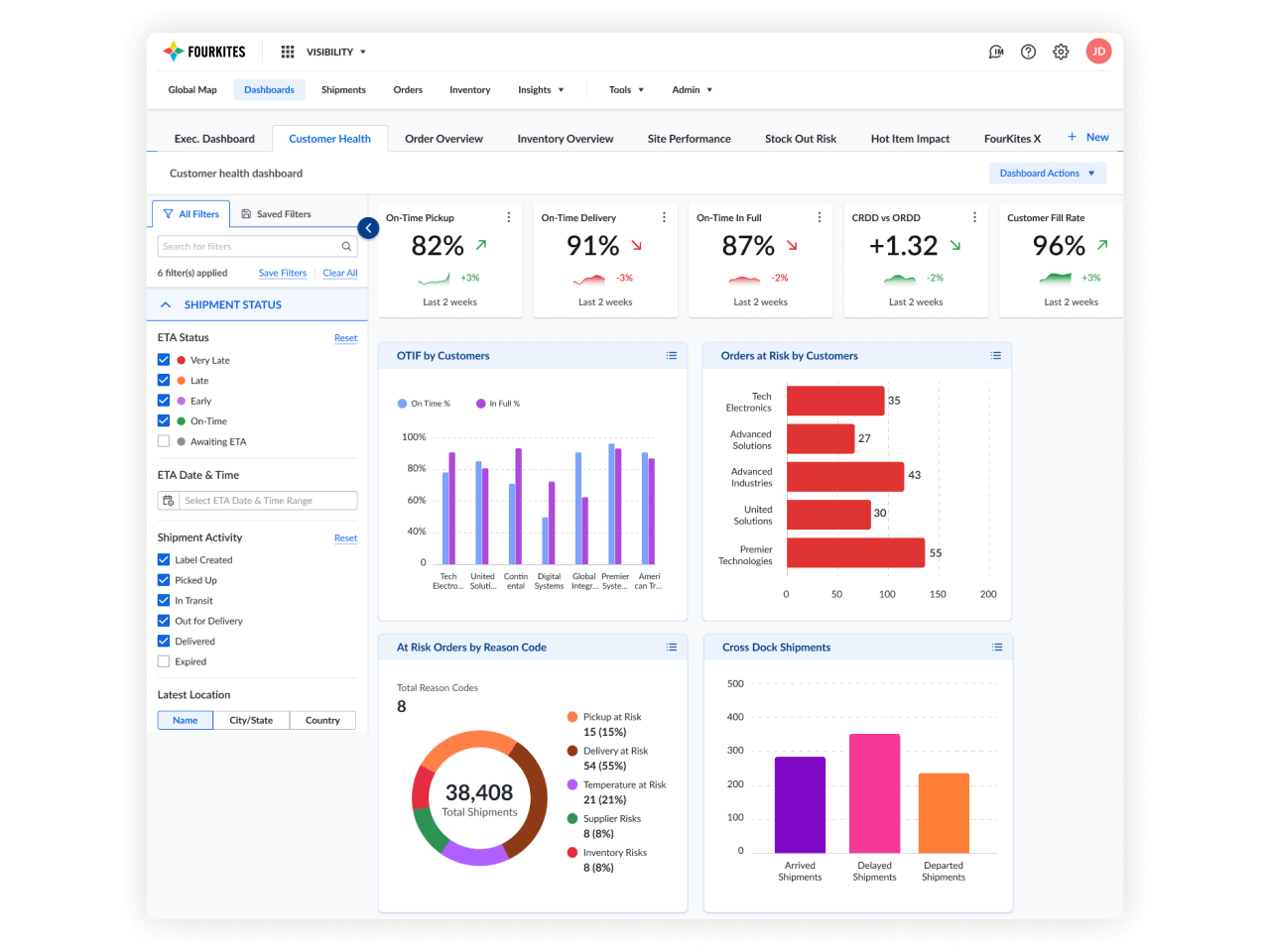Expand the Tools menu dropdown

[626, 89]
